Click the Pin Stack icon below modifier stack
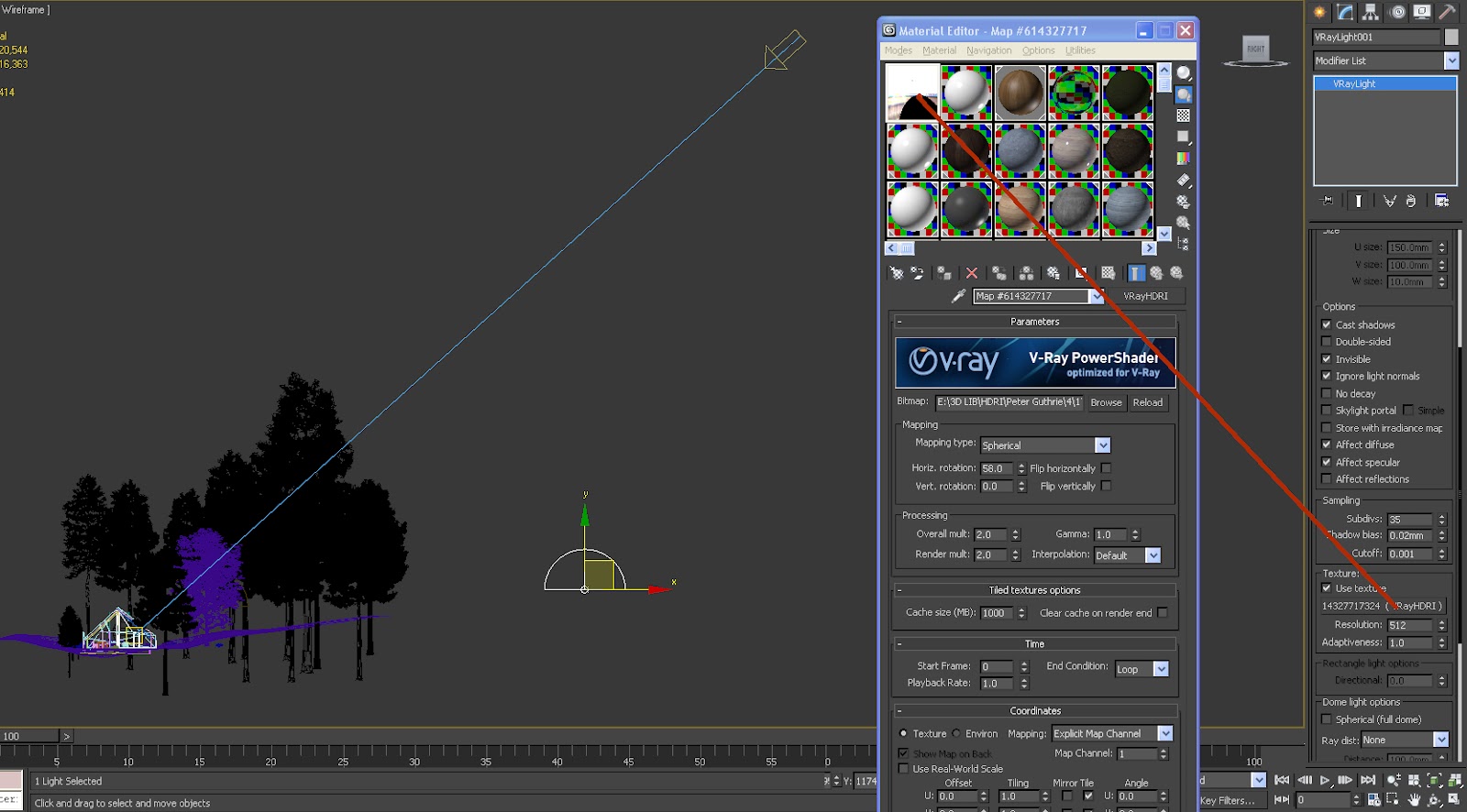Screen dimensions: 1467x812 tap(1327, 201)
